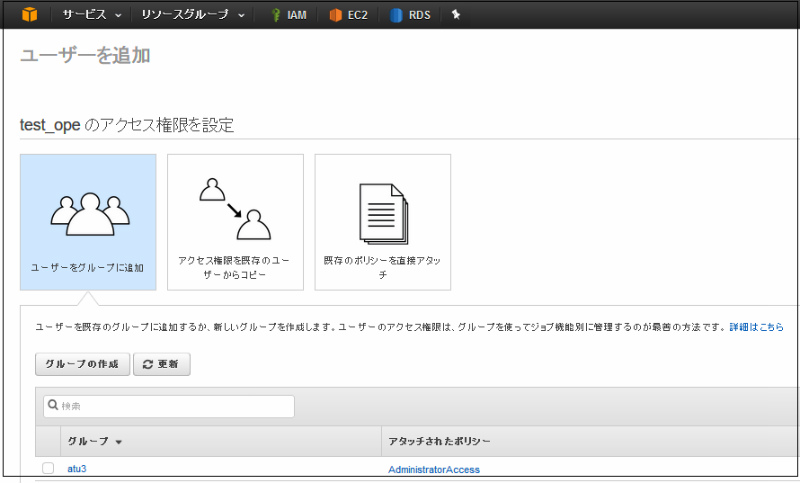Click the グループの作成 button
Screen dimensions: 800x483
pos(82,365)
